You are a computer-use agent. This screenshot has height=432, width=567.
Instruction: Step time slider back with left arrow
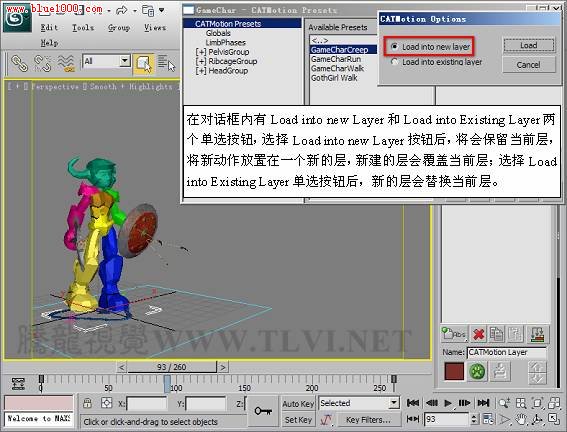(x=122, y=367)
